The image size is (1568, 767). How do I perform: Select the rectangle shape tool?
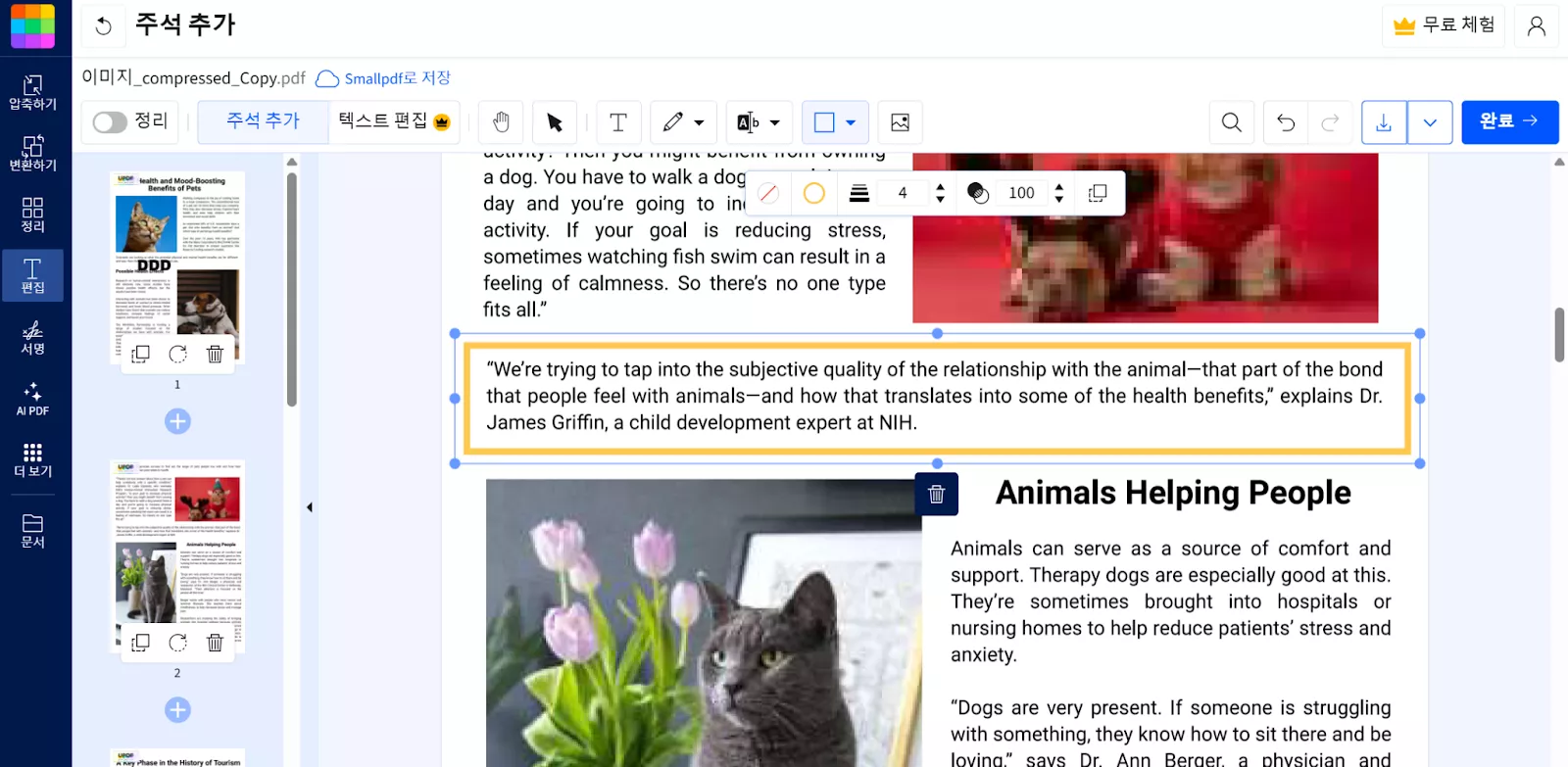(x=824, y=122)
